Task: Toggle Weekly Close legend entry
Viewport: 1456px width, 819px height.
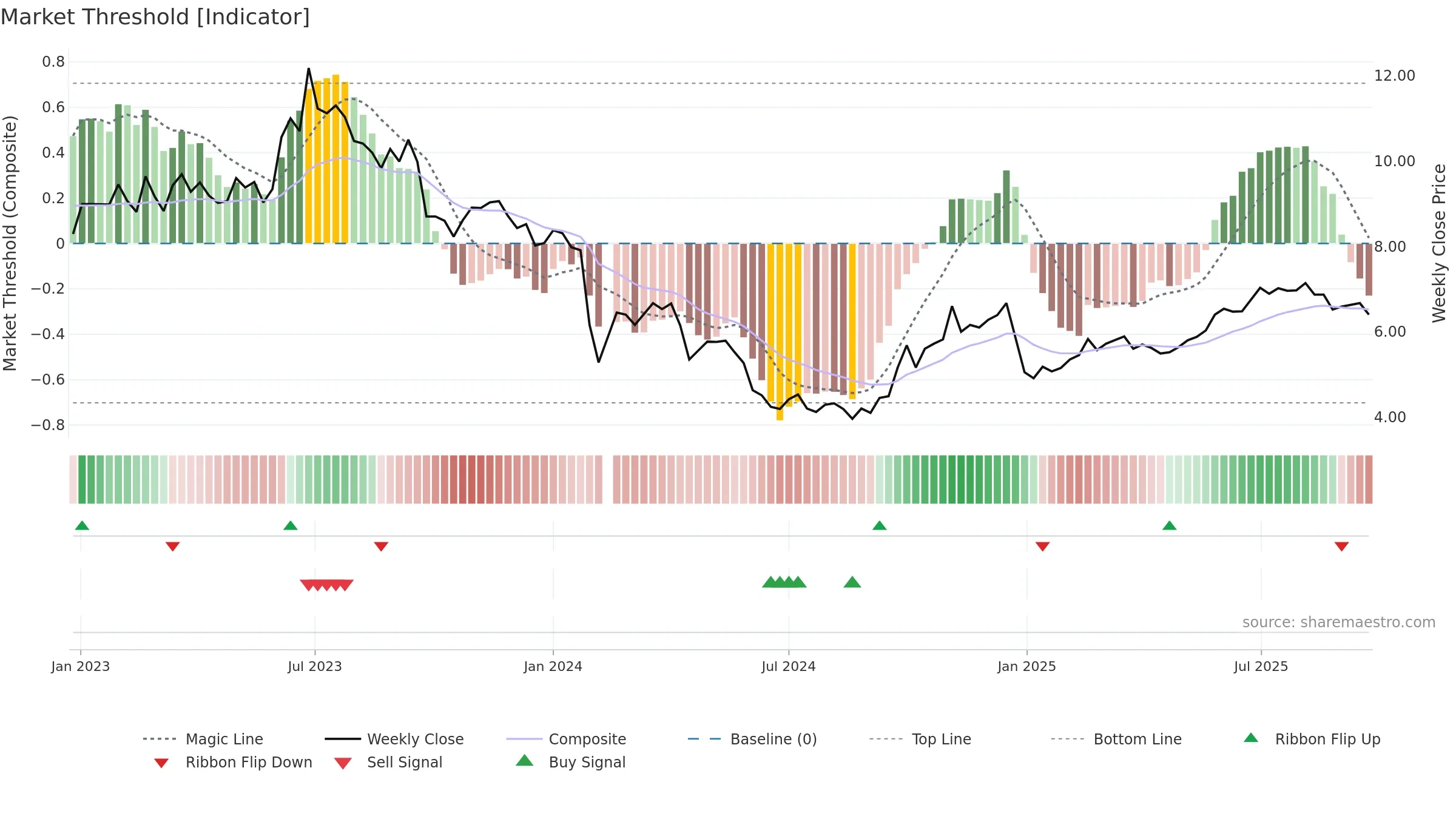Action: point(394,739)
